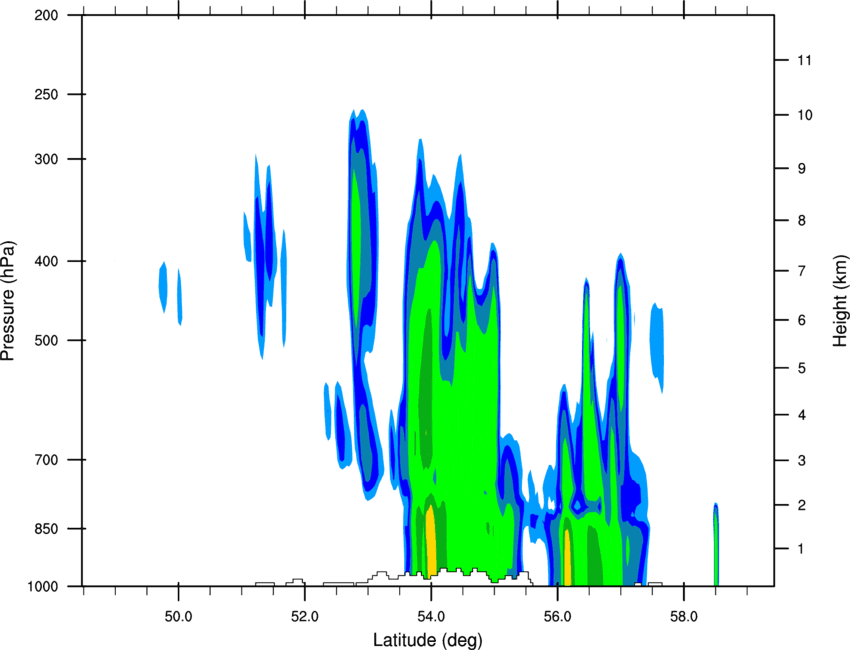
Task: Click the narrow green column near 58.5 latitude
Action: pos(716,544)
